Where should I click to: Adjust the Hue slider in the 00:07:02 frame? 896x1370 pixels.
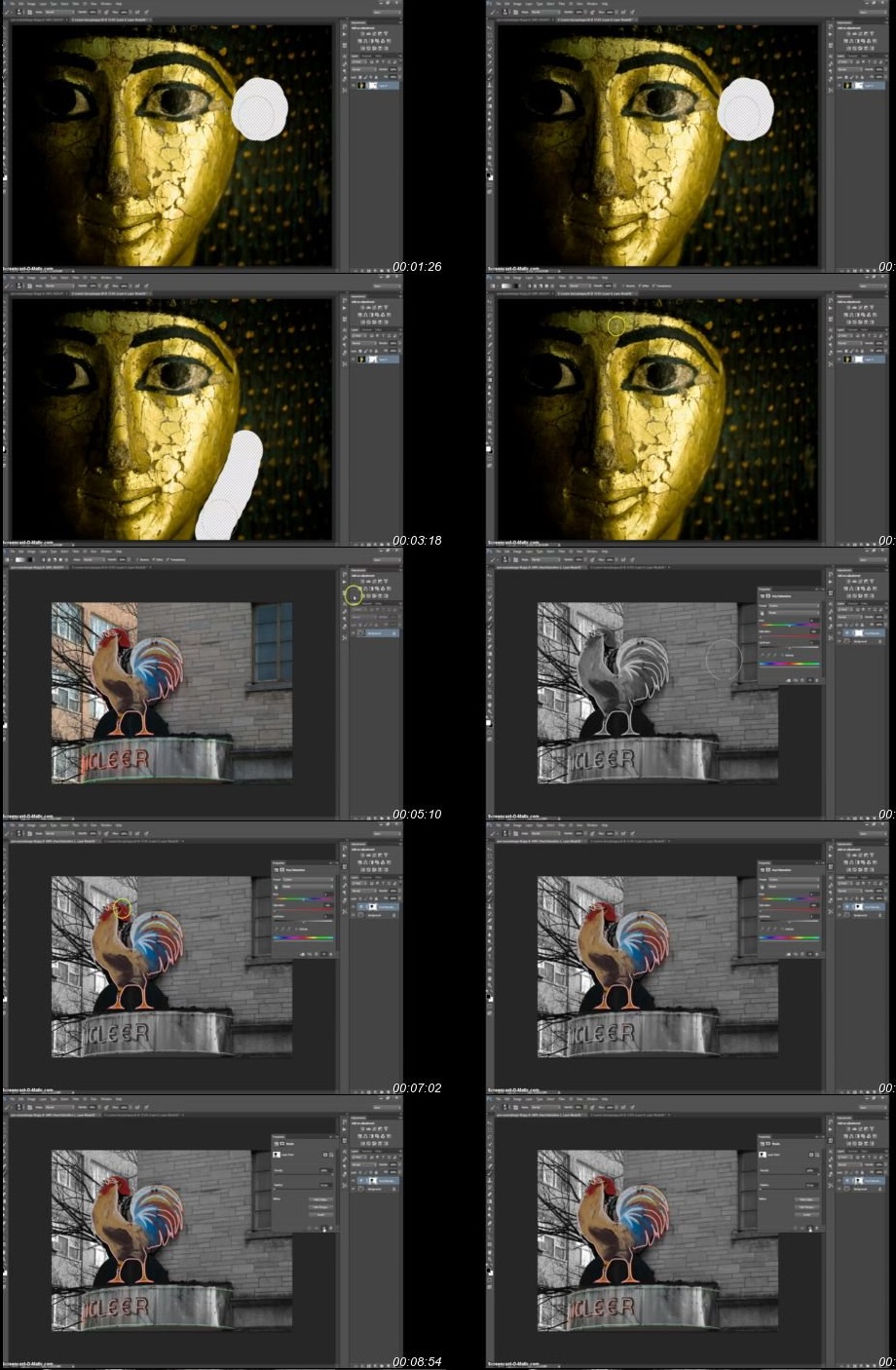[304, 899]
